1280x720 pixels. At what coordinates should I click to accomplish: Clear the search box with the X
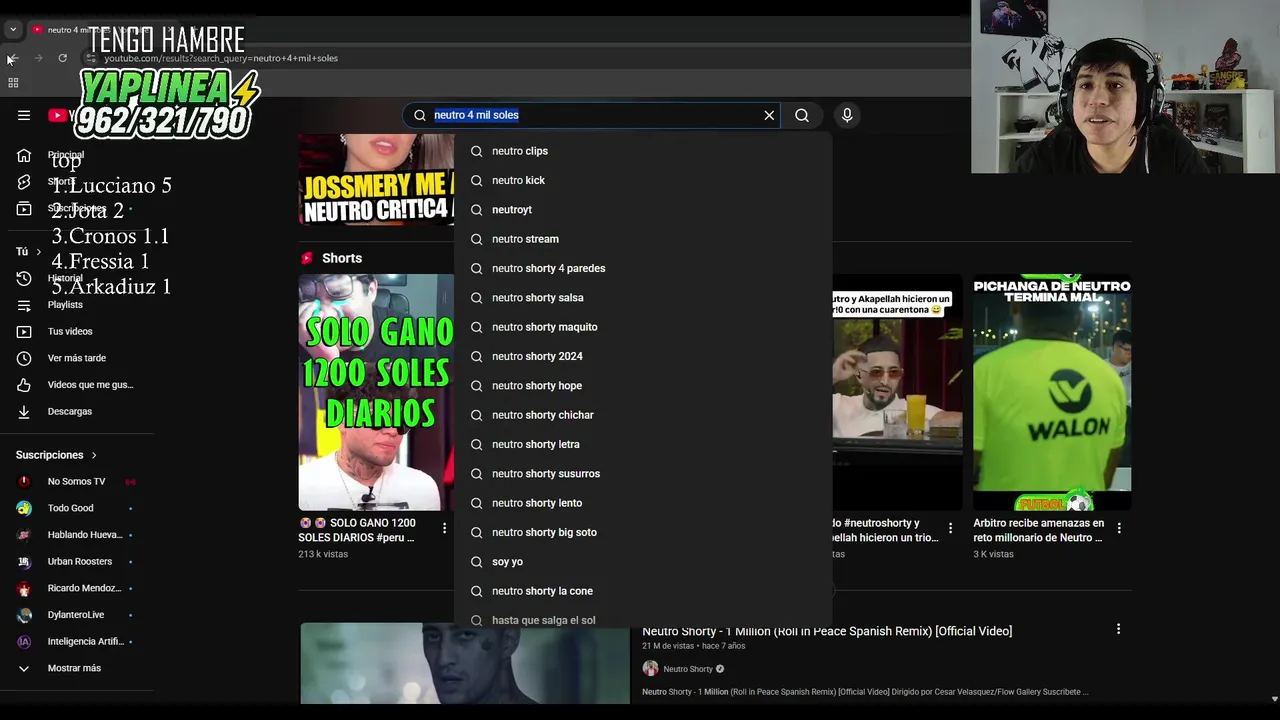pyautogui.click(x=769, y=115)
